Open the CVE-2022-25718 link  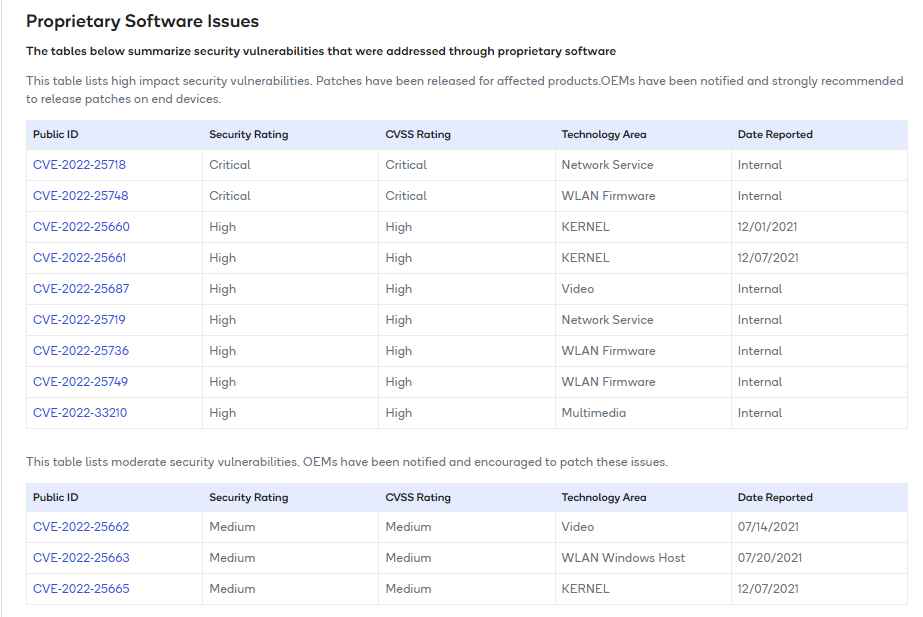pyautogui.click(x=79, y=165)
